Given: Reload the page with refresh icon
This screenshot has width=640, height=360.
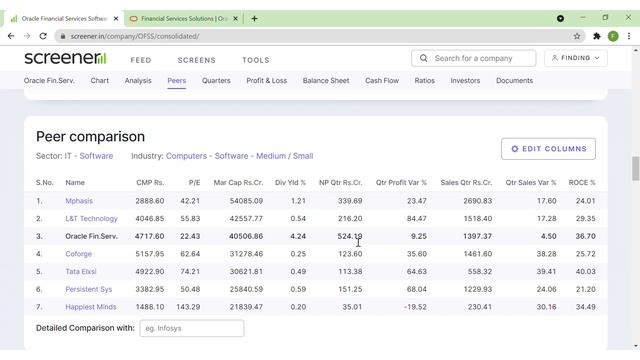Looking at the screenshot, I should pyautogui.click(x=43, y=36).
